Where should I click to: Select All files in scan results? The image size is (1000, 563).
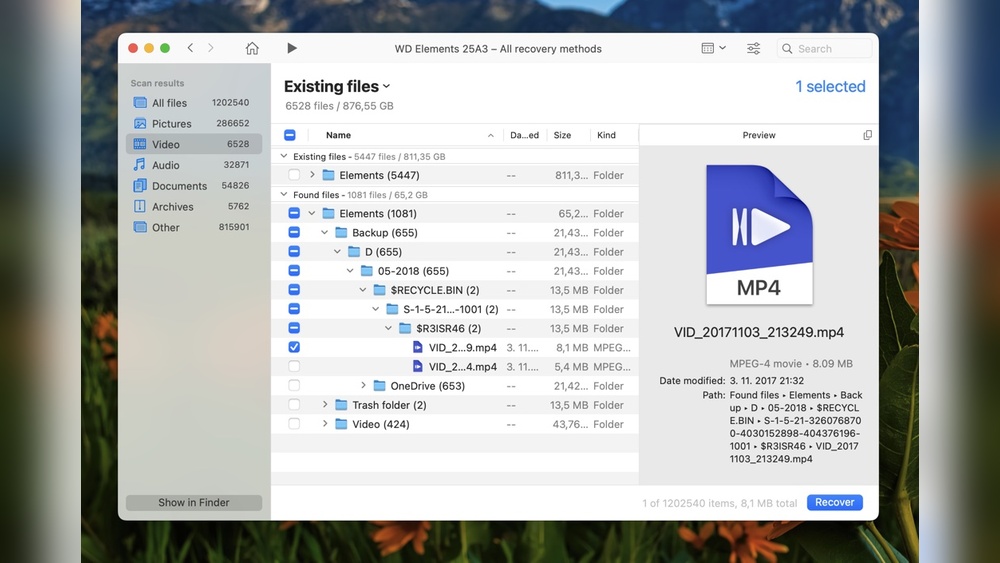point(194,103)
